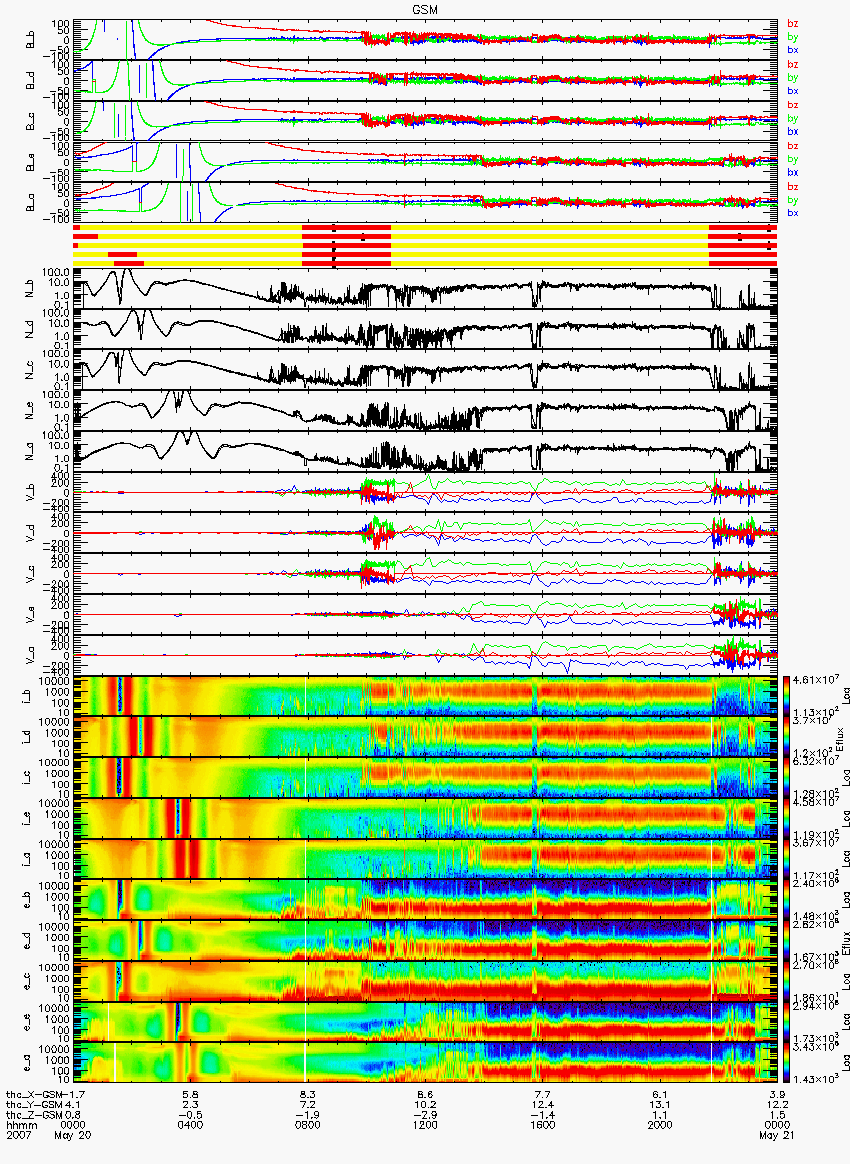Click the N_a density panel label

click(30, 451)
